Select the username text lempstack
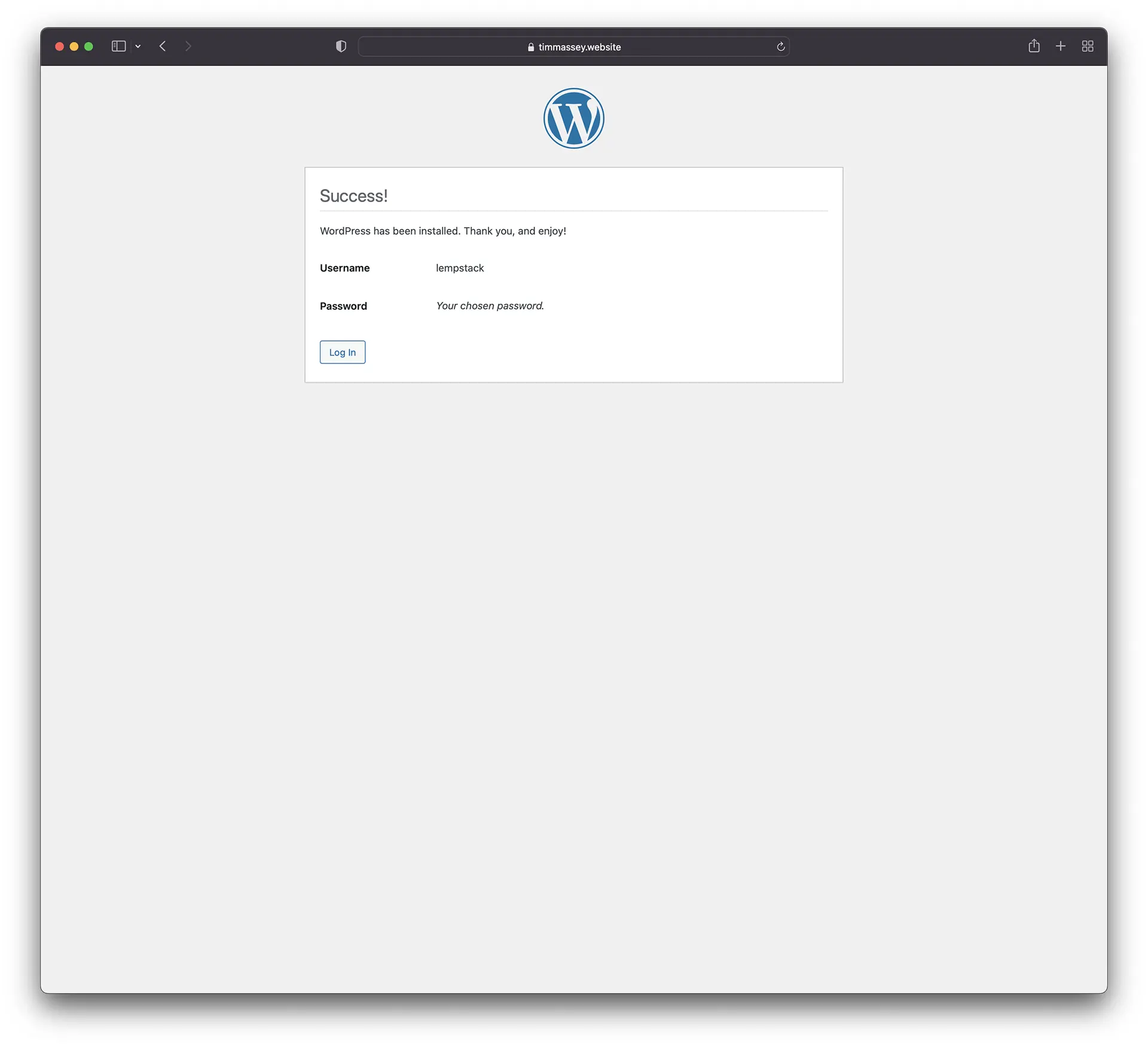Screen dimensions: 1148x1047 tap(460, 268)
